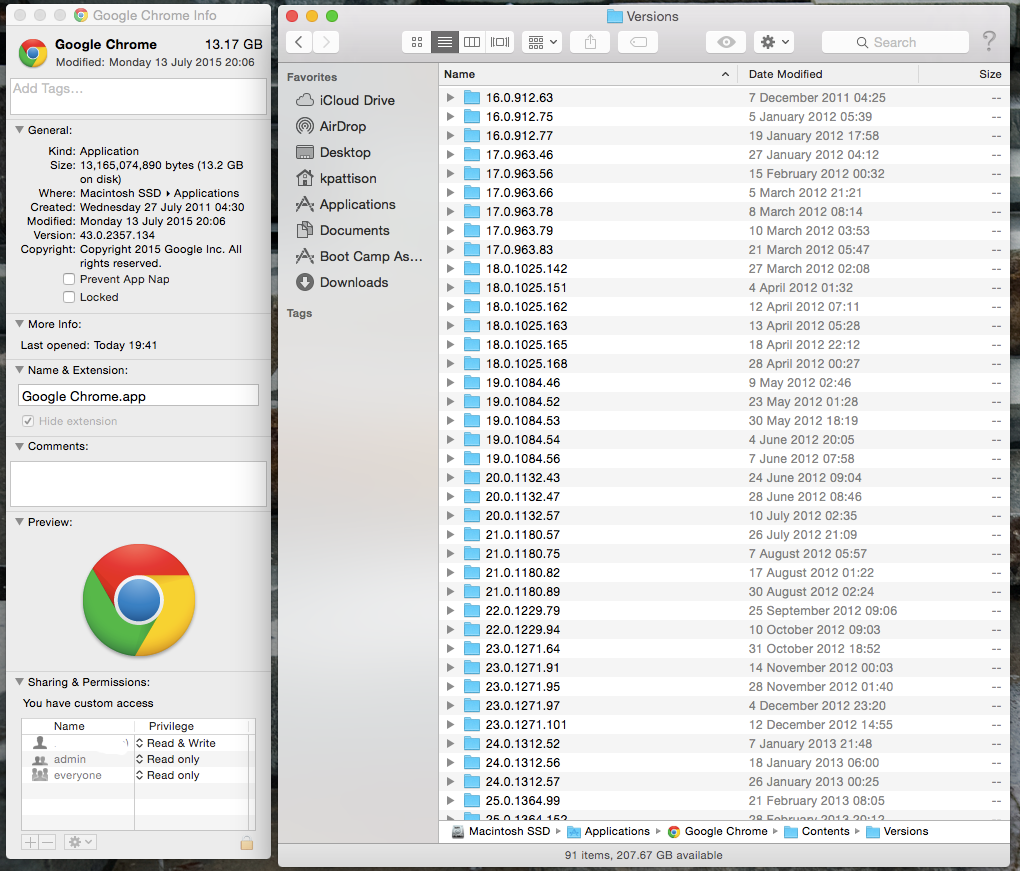Collapse the Comments section
Image resolution: width=1020 pixels, height=871 pixels.
[x=20, y=446]
